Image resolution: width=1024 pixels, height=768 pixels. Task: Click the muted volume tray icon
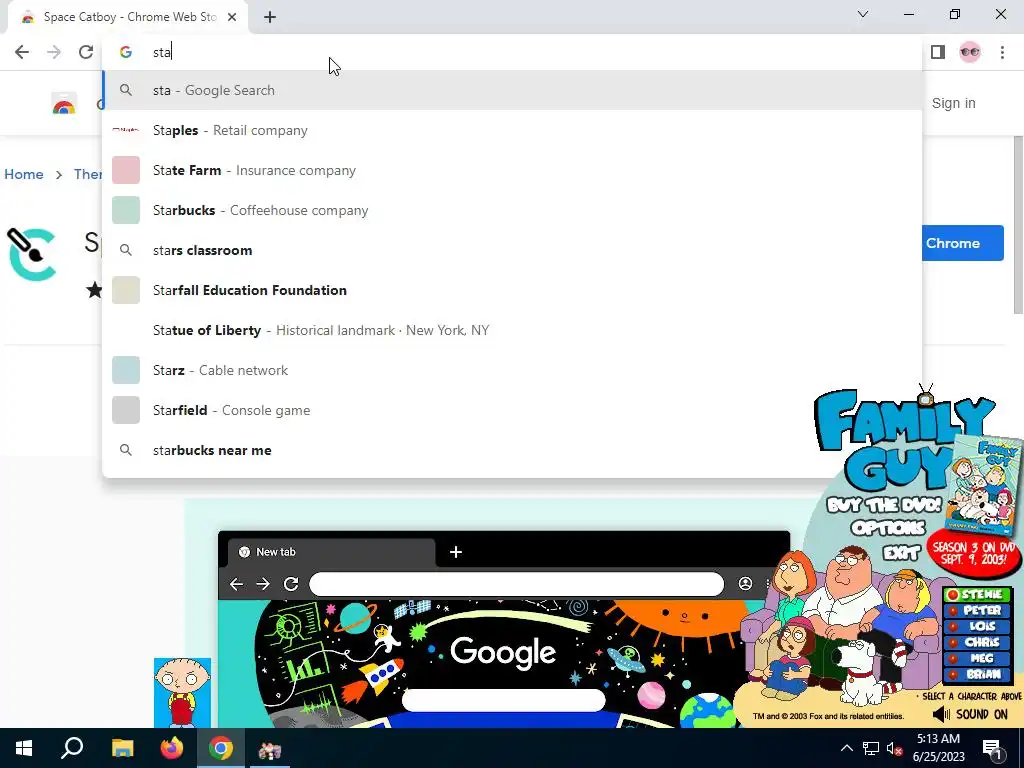point(895,748)
